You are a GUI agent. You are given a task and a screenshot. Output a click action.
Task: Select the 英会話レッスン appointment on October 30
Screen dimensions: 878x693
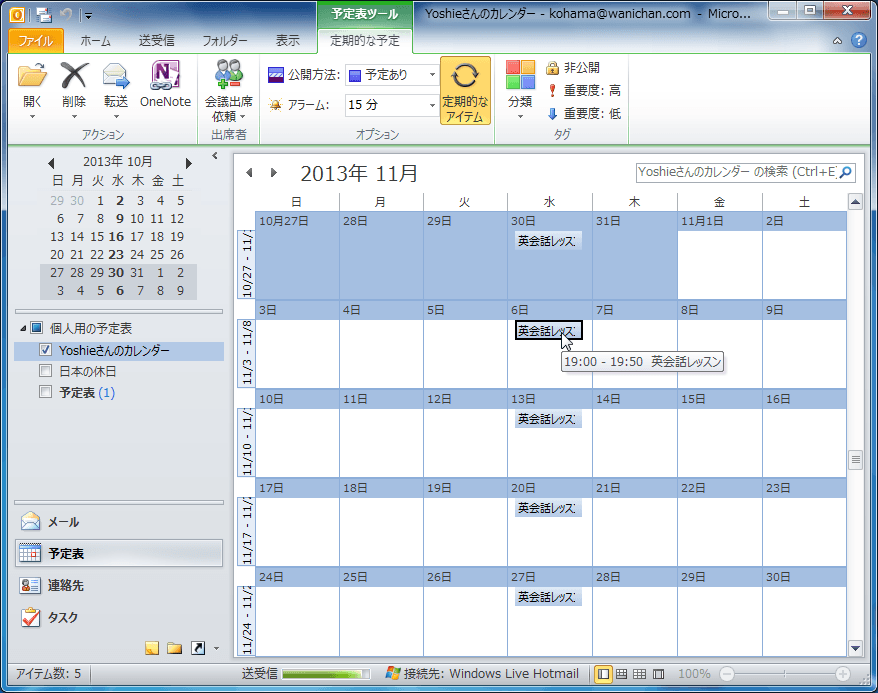[x=548, y=241]
